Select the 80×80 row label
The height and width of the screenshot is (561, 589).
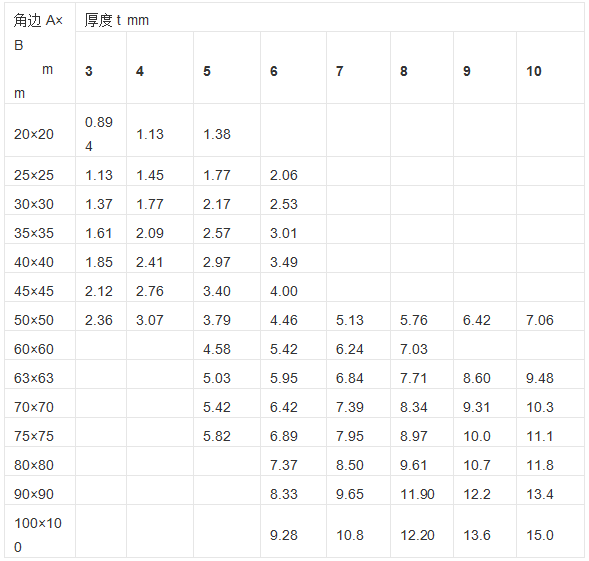pos(34,465)
